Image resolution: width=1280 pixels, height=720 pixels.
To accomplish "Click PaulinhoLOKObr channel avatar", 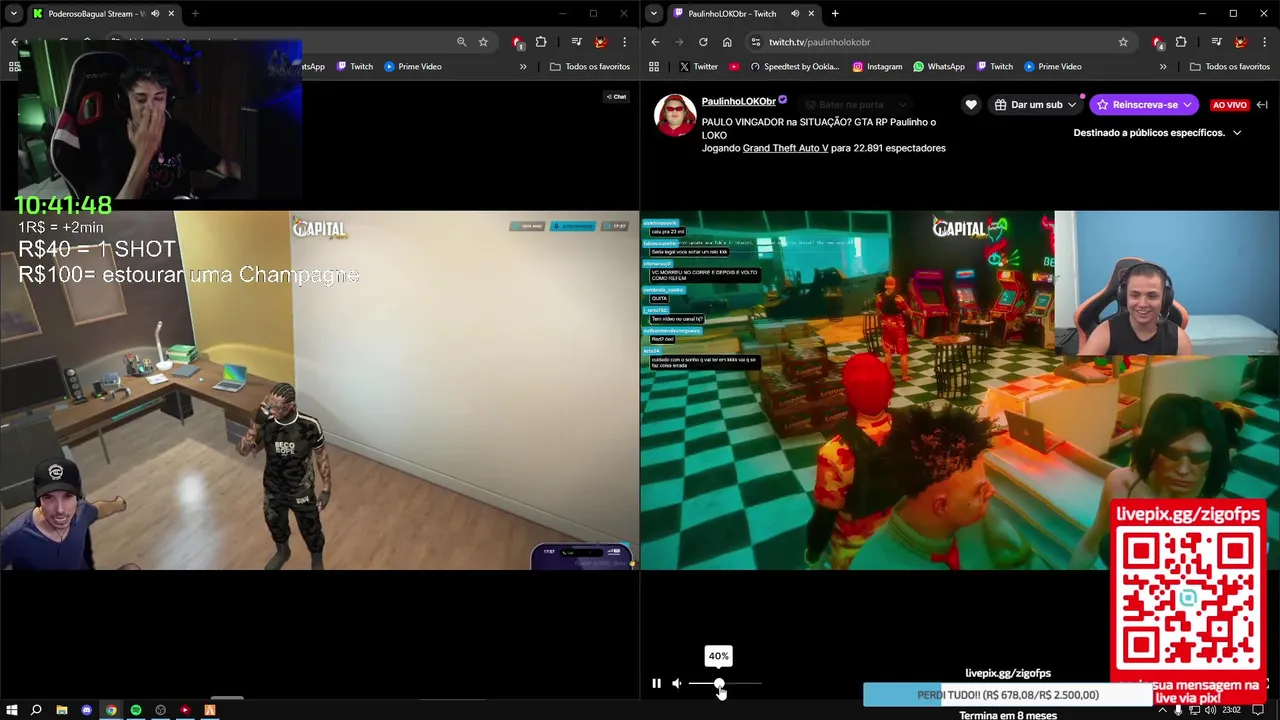I will 675,115.
